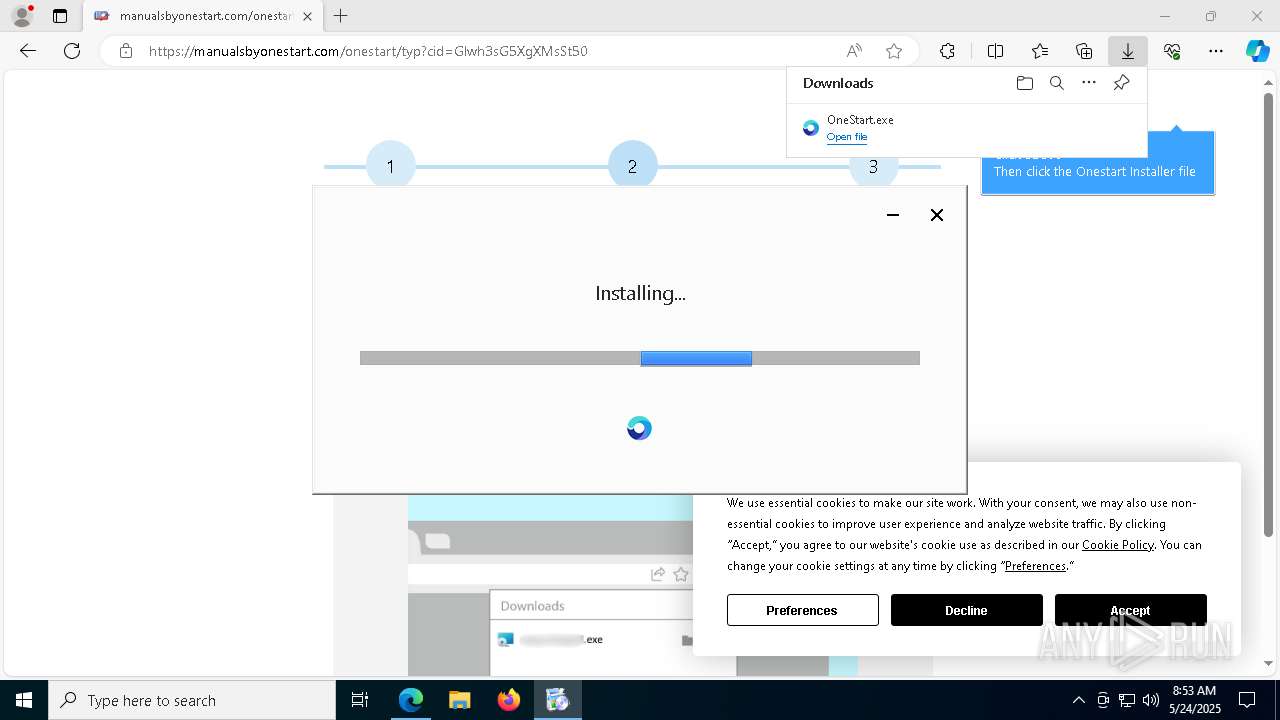Open the Copilot sidebar icon

pos(1257,51)
